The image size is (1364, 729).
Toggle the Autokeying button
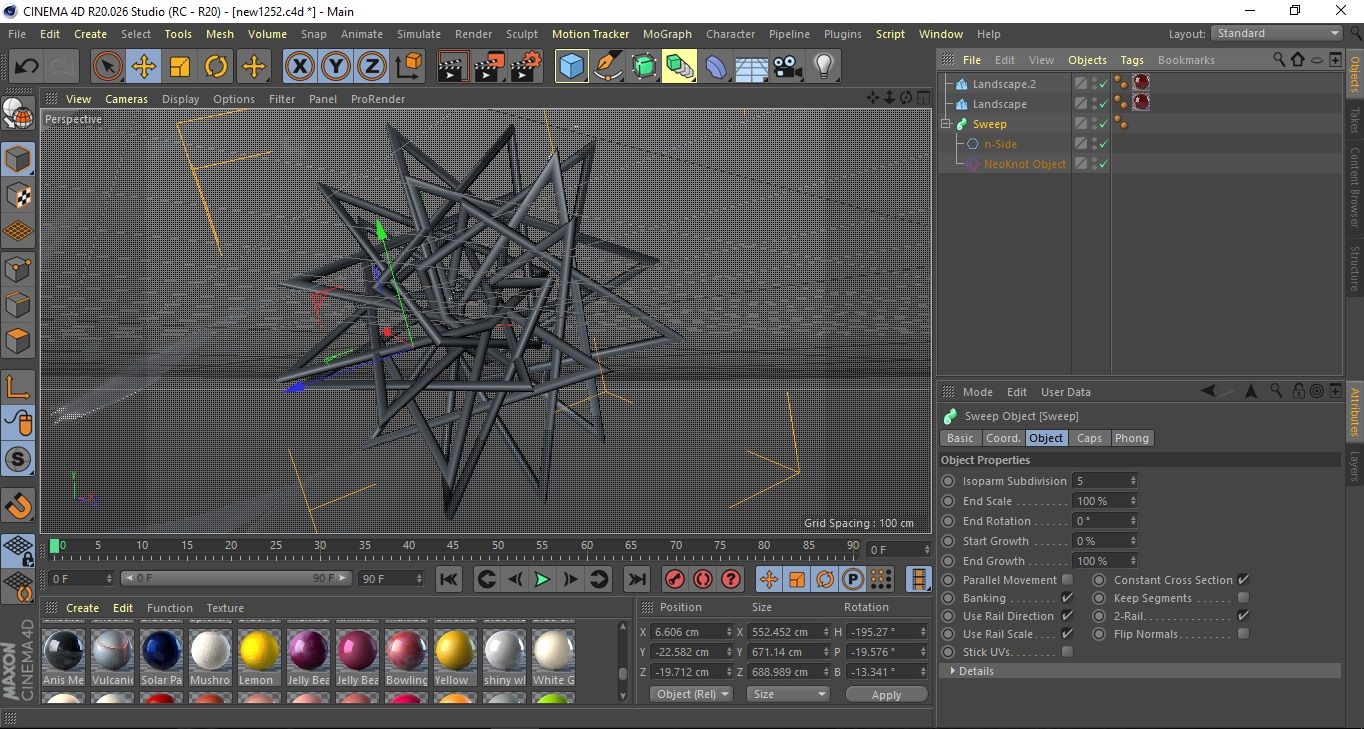click(x=703, y=579)
